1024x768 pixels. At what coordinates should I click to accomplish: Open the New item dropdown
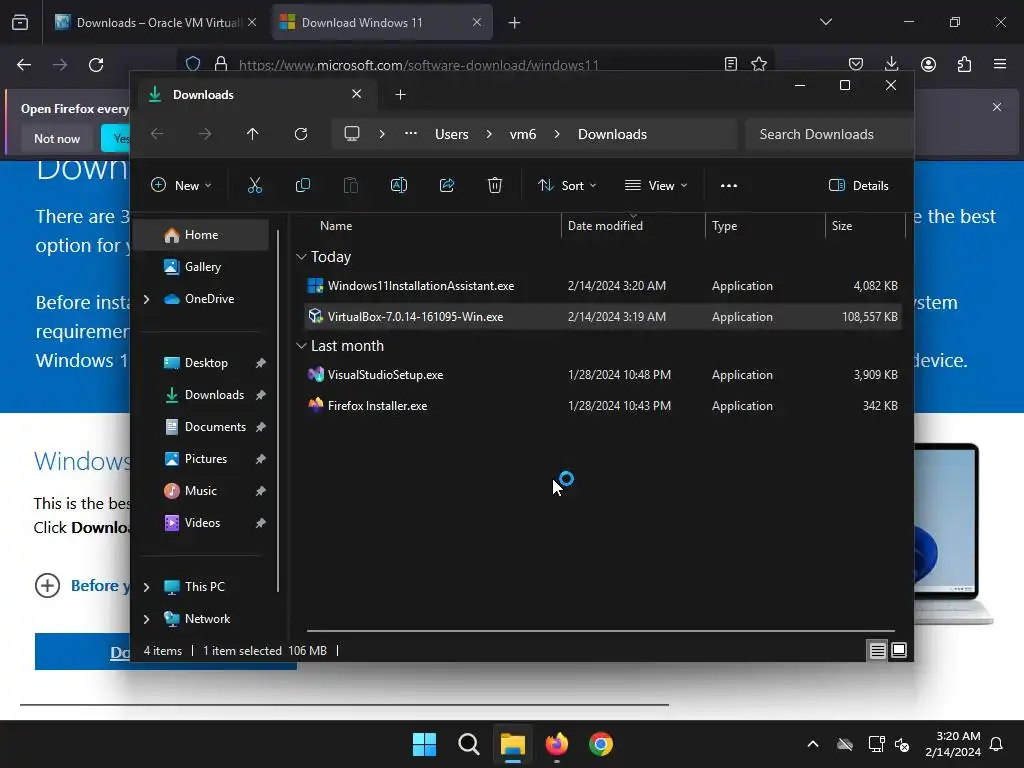click(x=181, y=185)
